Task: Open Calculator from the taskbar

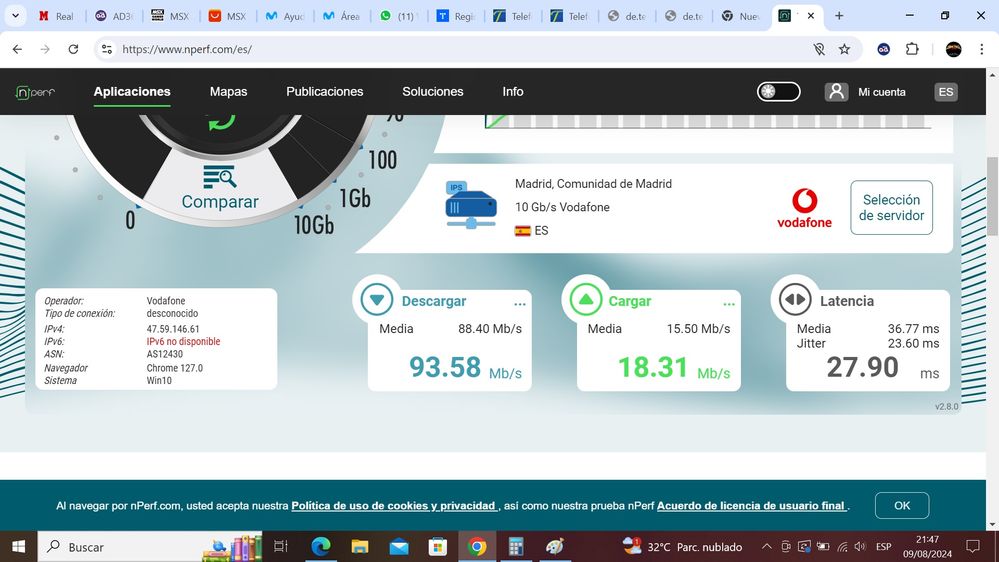Action: coord(516,547)
